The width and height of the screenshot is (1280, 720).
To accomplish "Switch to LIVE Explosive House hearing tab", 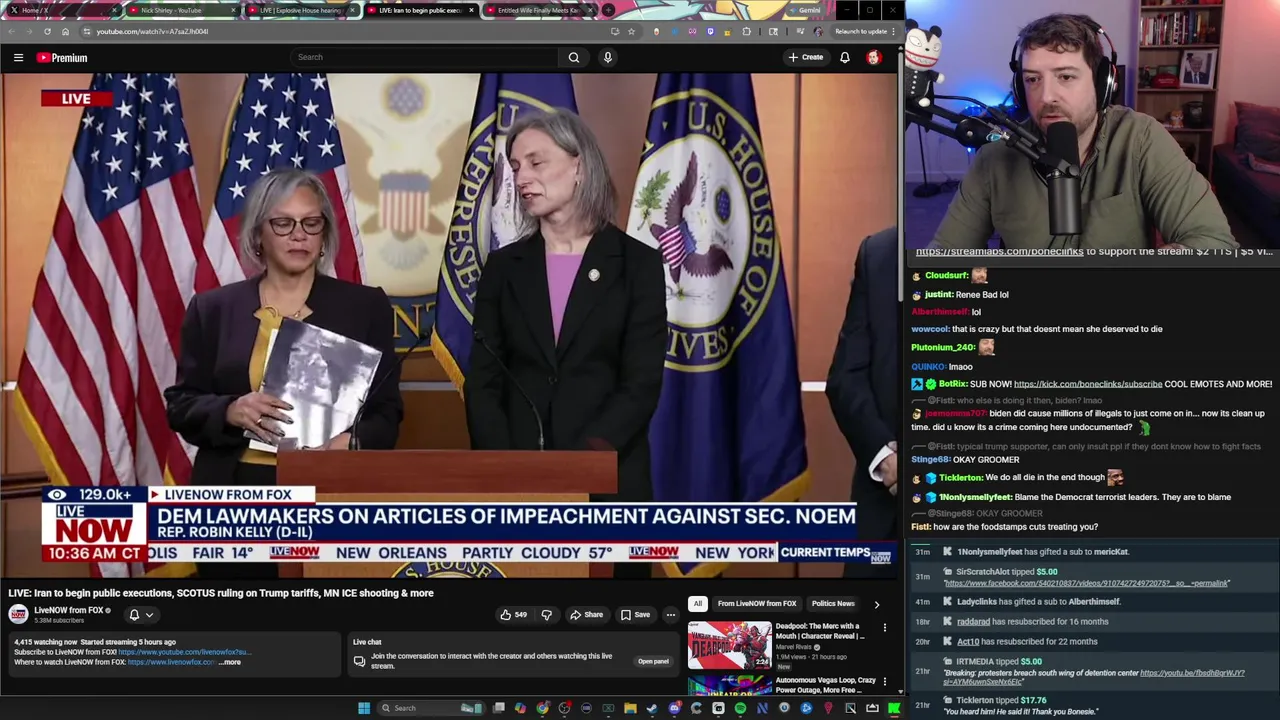I will pos(300,10).
